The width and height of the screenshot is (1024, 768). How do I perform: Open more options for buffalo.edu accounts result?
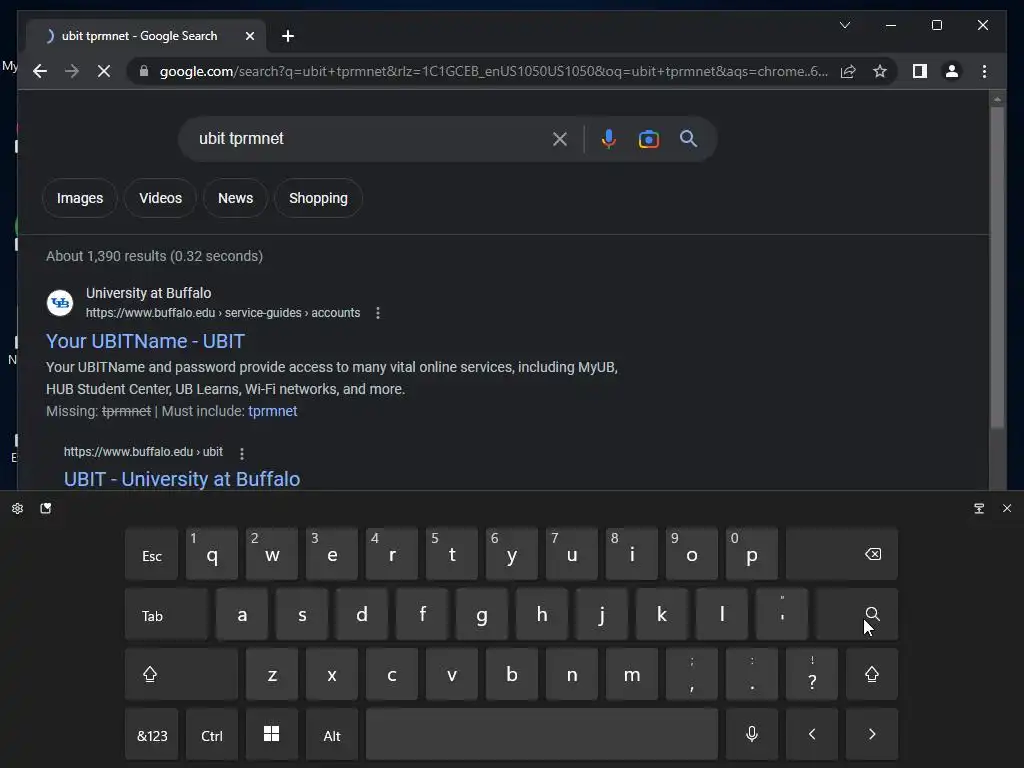click(377, 313)
